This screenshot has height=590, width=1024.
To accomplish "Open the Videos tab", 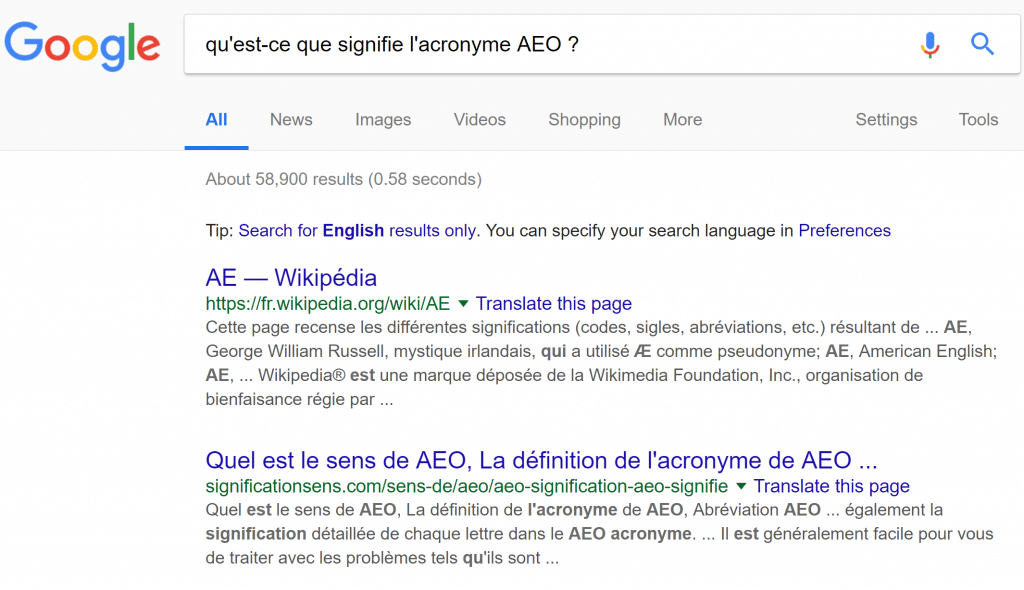I will pos(479,120).
